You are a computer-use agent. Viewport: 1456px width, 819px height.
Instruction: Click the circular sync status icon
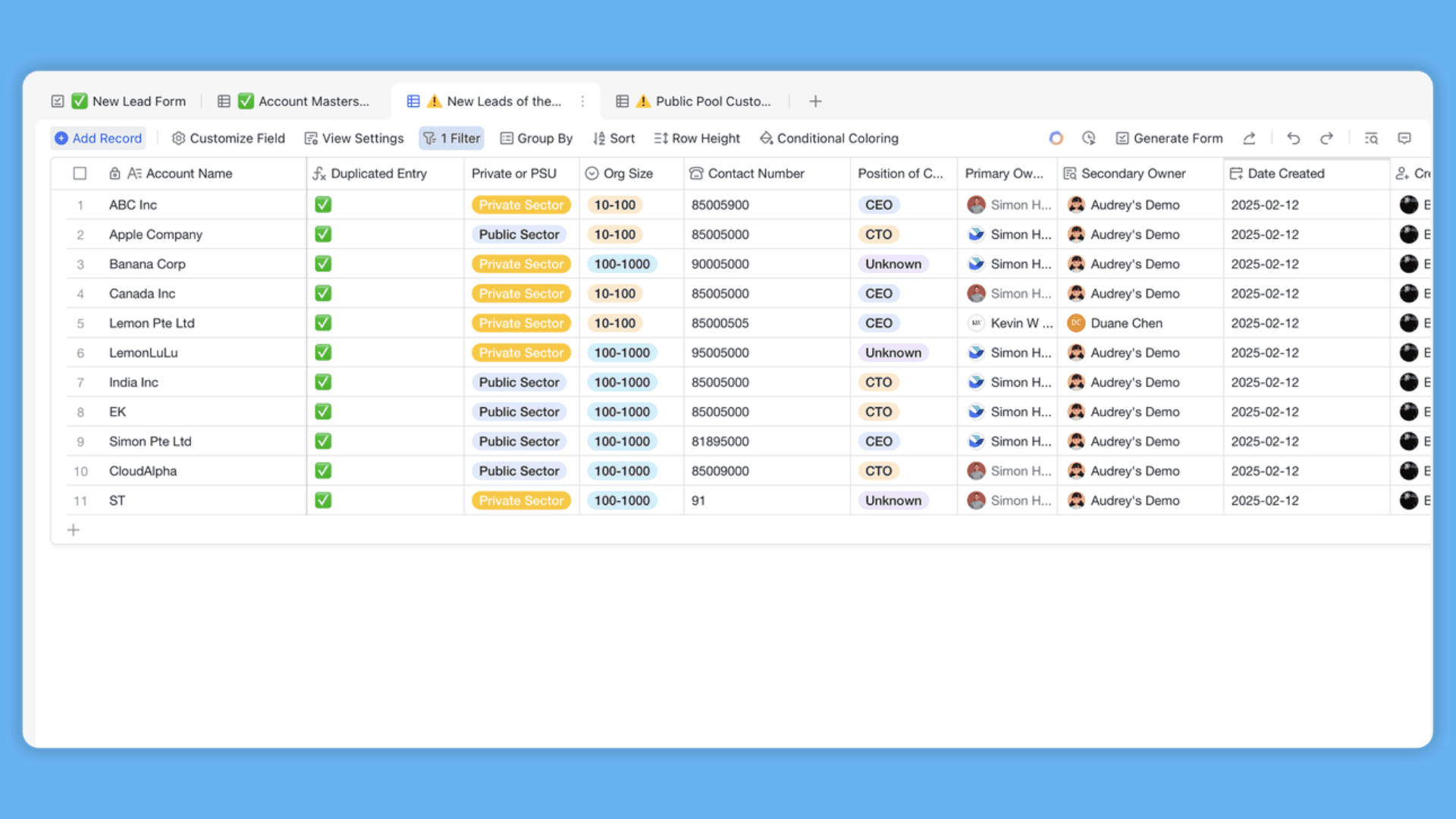(1056, 138)
